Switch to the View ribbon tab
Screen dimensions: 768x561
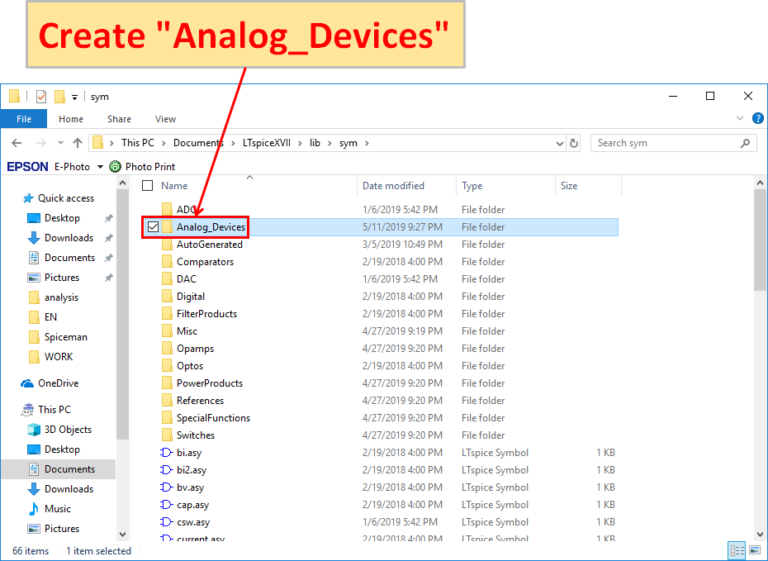pos(165,119)
